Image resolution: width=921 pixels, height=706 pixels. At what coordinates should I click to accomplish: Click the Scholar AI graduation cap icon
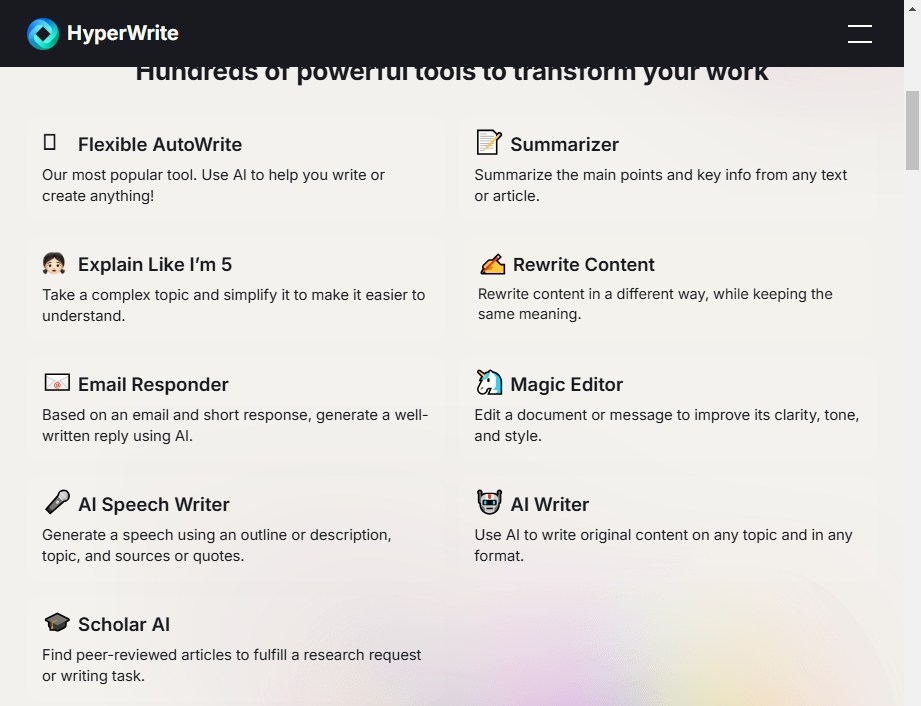click(57, 622)
